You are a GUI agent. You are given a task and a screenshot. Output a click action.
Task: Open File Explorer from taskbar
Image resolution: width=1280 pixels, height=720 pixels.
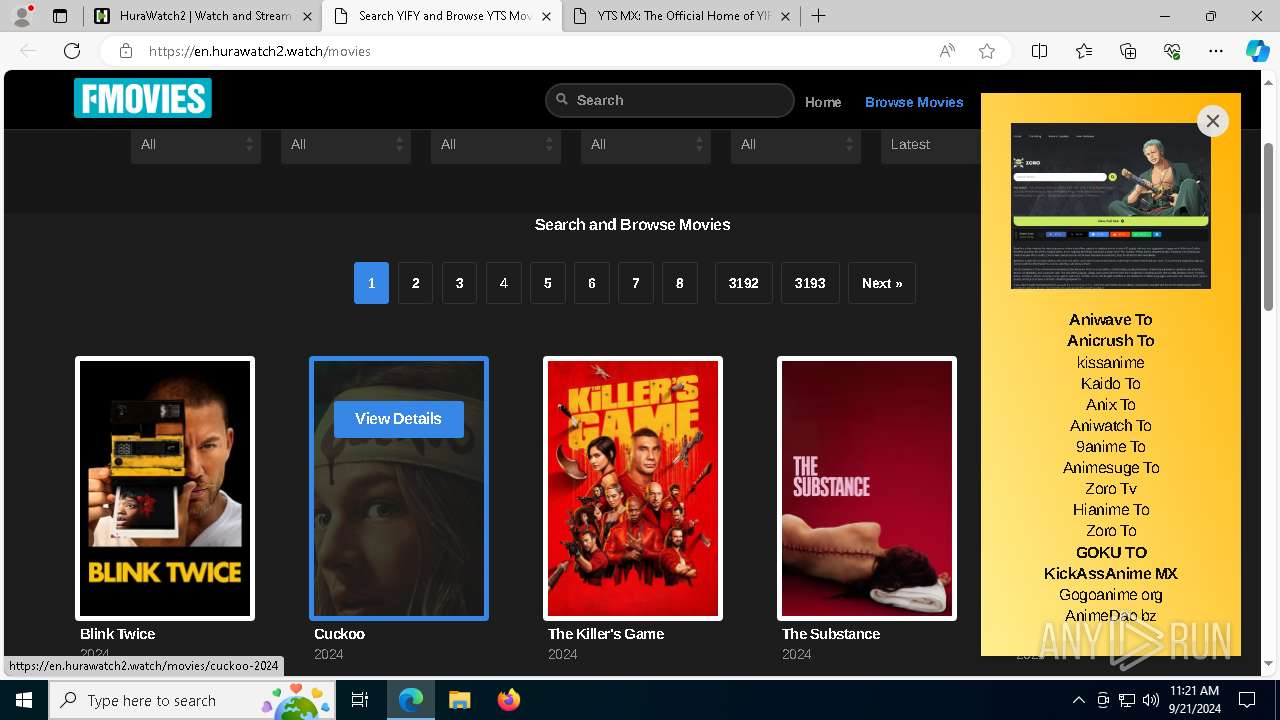(459, 700)
